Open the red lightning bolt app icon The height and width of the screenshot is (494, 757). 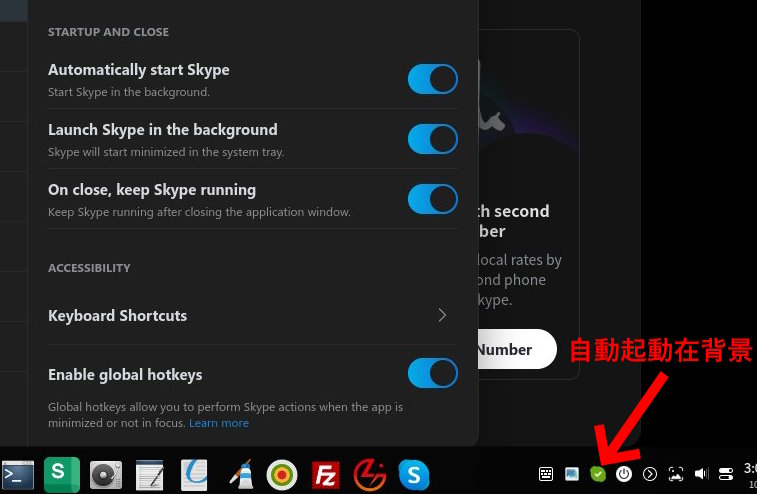click(x=370, y=475)
